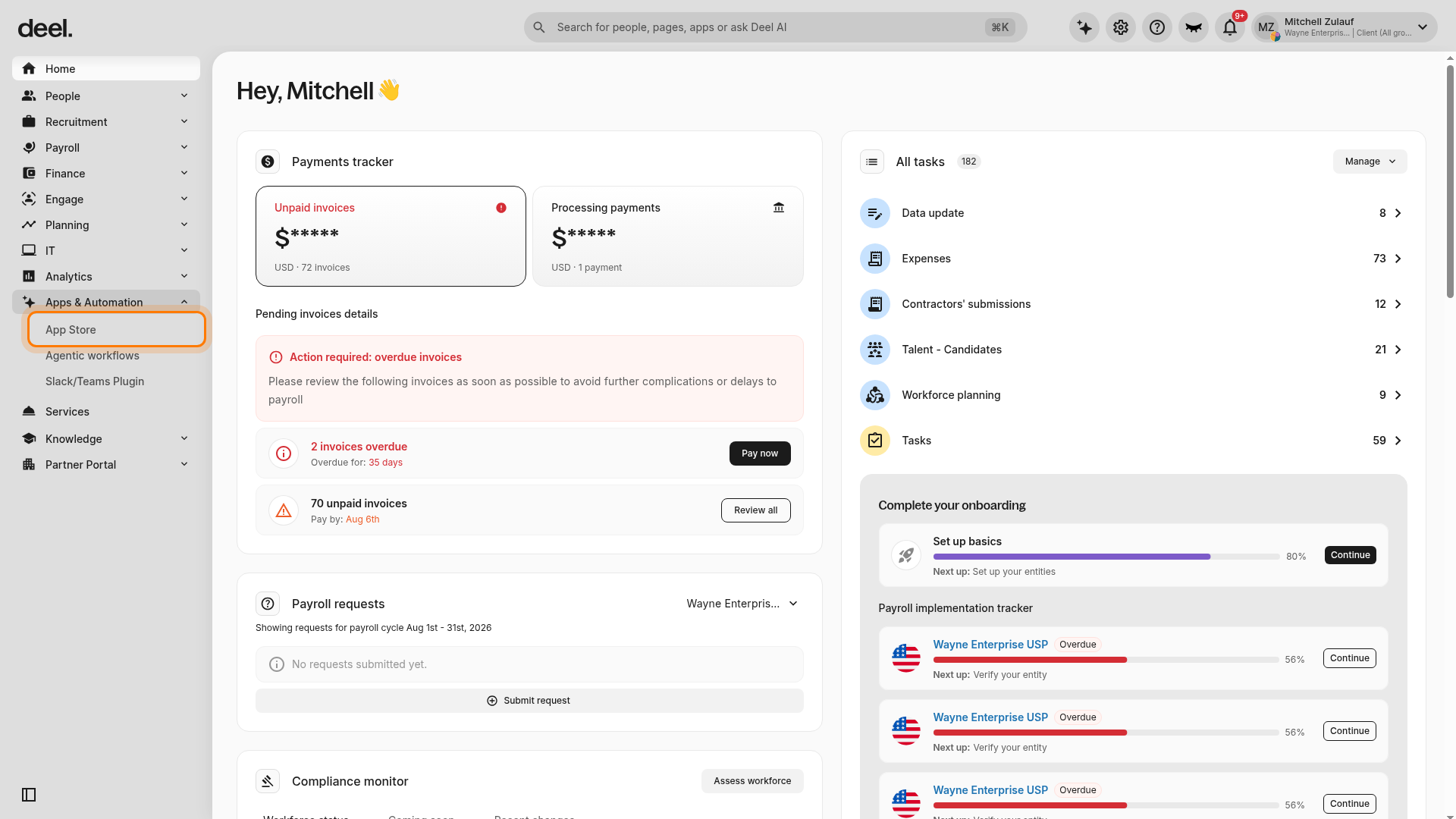The height and width of the screenshot is (819, 1456).
Task: Click the info icon next to 2 invoices overdue
Action: (x=284, y=453)
